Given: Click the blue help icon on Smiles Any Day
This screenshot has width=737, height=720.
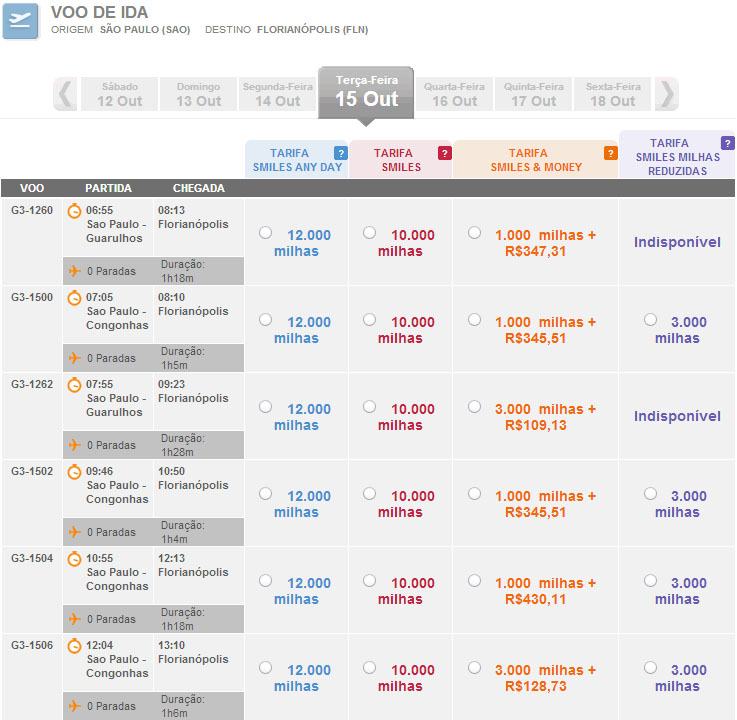Looking at the screenshot, I should (341, 153).
